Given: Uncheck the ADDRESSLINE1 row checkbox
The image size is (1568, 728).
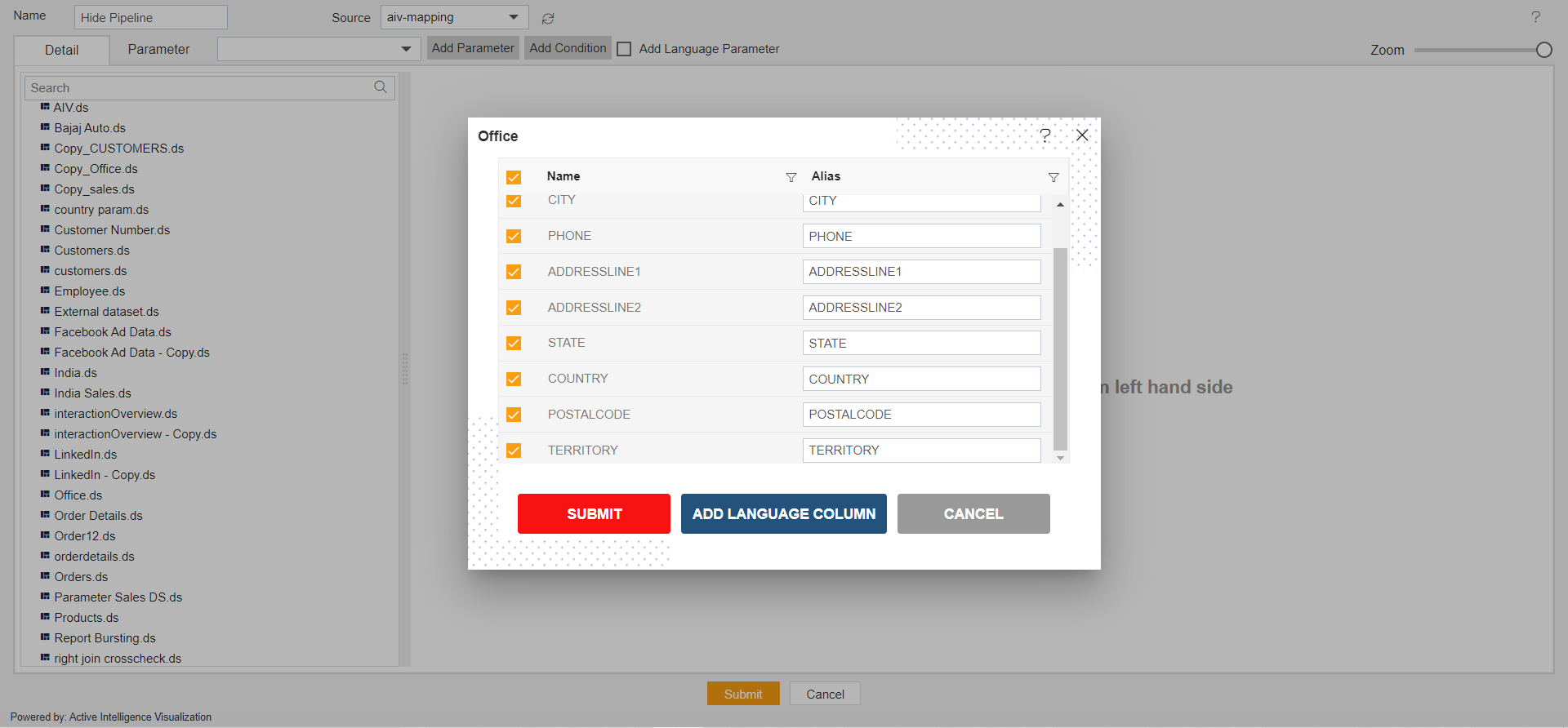Looking at the screenshot, I should [x=514, y=272].
